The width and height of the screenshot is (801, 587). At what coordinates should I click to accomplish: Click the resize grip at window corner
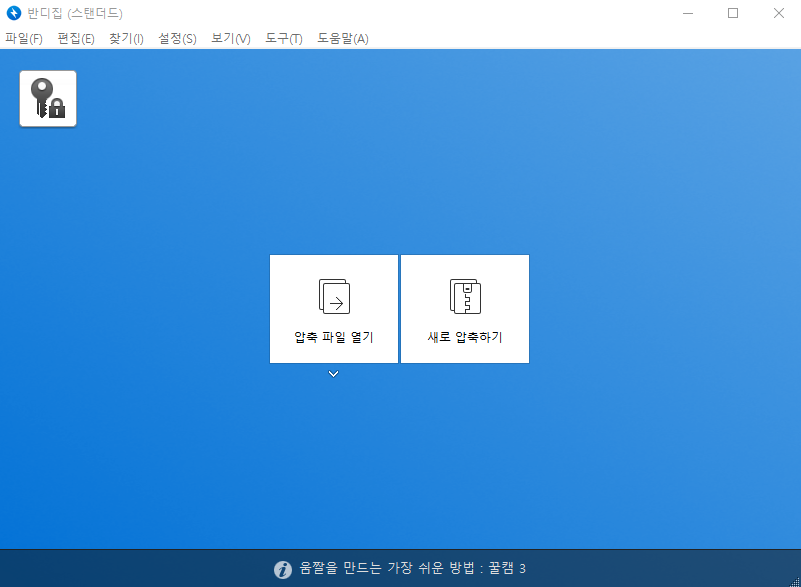(794, 581)
